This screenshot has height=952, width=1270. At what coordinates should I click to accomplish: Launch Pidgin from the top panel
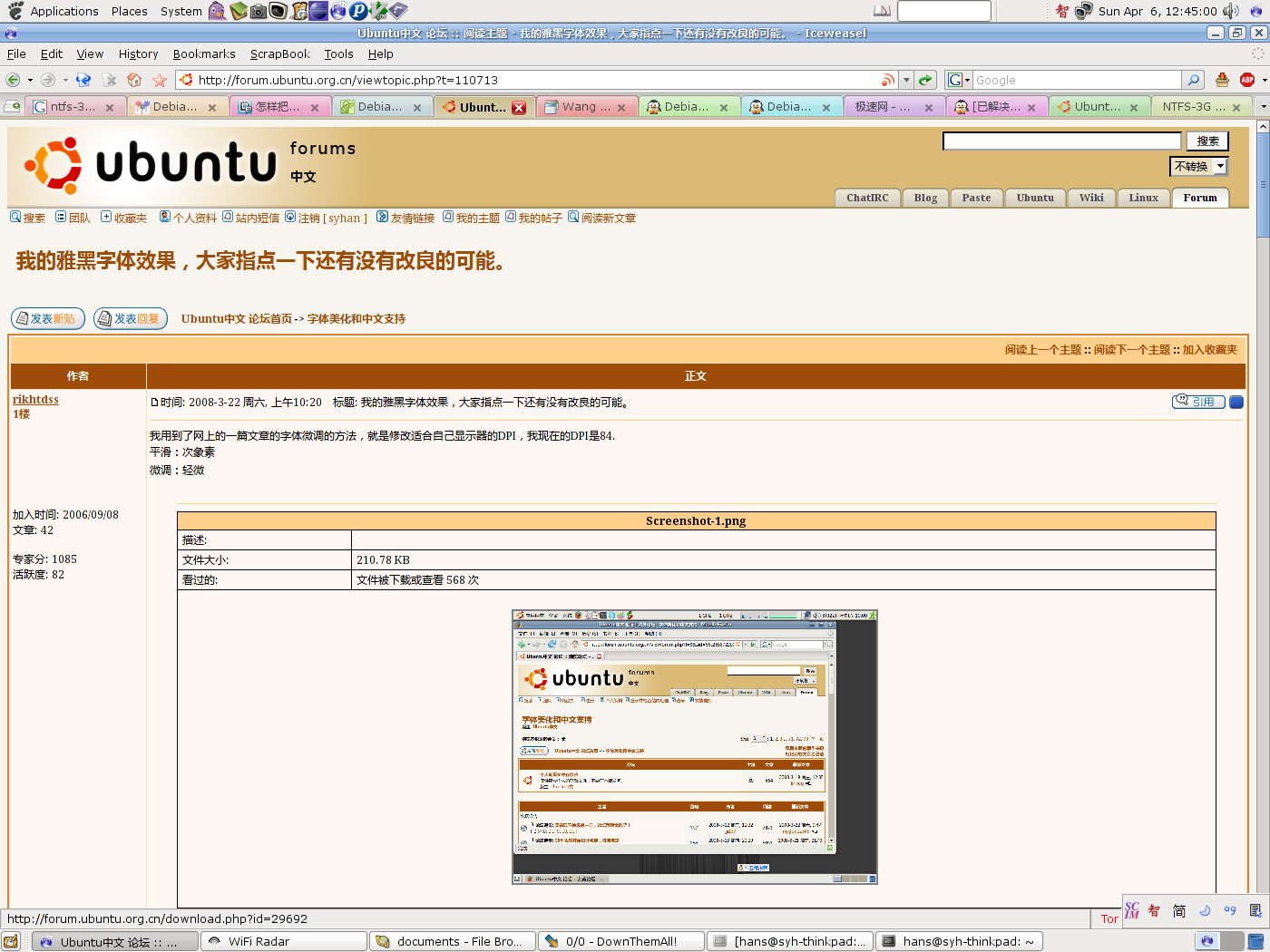click(x=217, y=11)
